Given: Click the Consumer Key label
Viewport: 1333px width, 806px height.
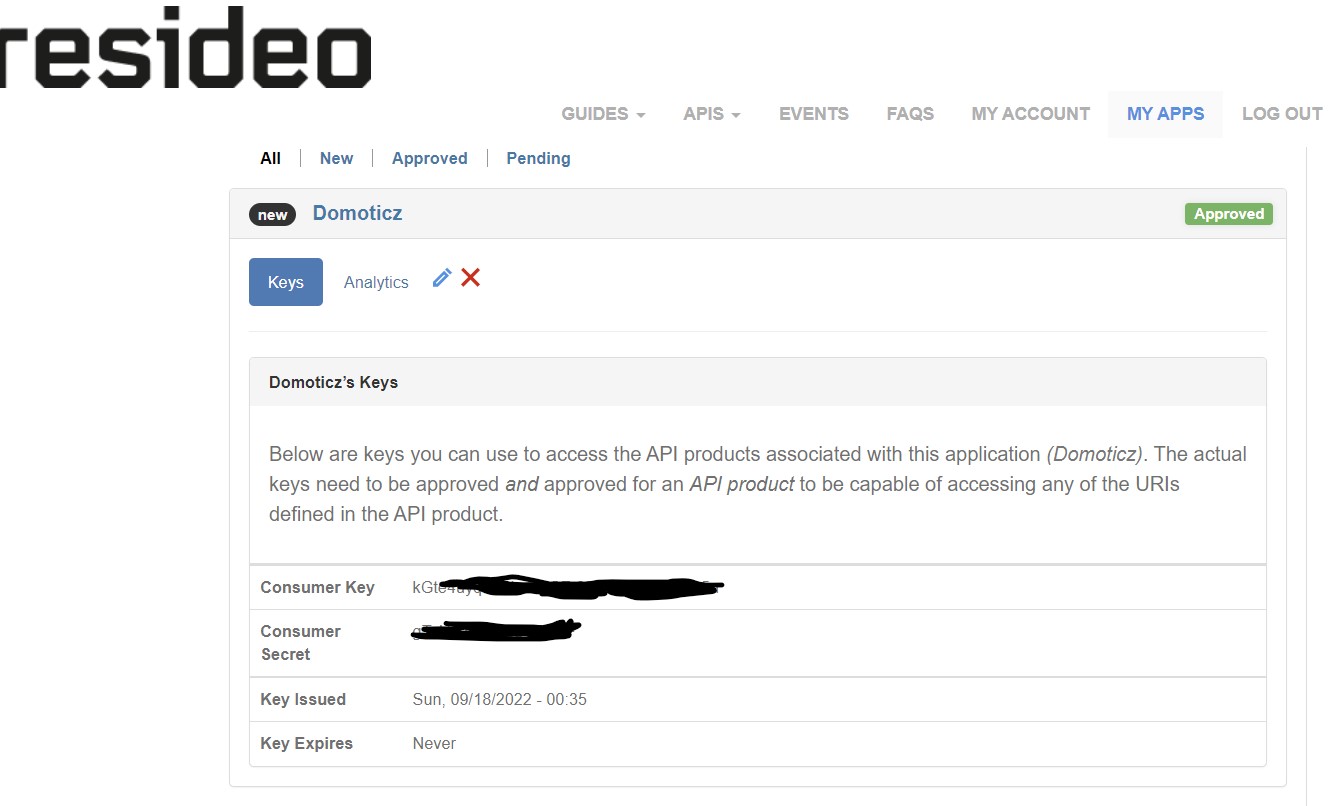Looking at the screenshot, I should click(x=317, y=587).
